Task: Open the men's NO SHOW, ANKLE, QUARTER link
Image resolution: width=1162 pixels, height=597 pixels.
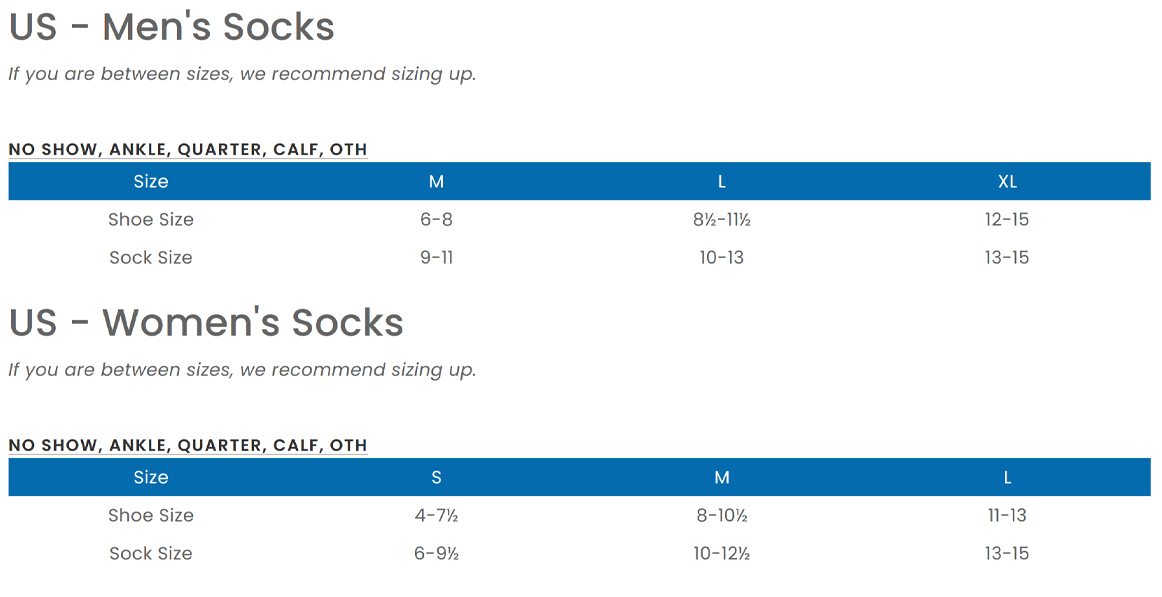Action: 188,150
